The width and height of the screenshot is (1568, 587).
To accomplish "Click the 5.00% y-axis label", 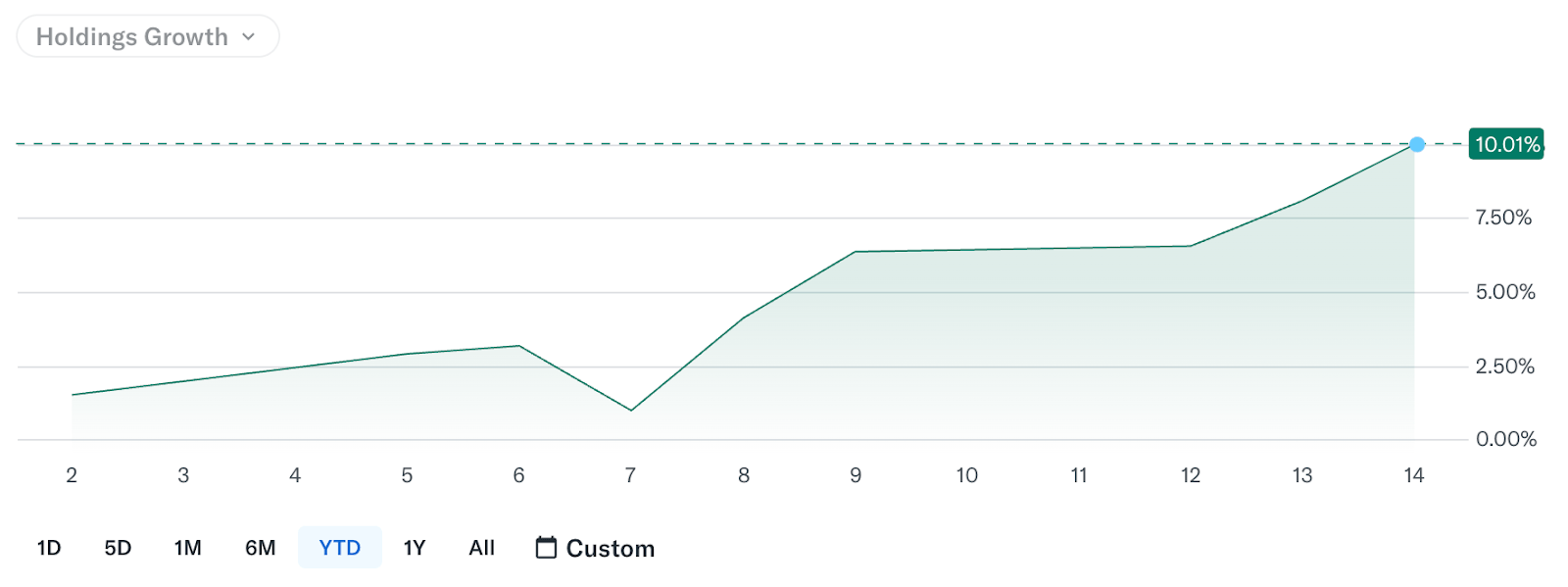I will (1505, 292).
